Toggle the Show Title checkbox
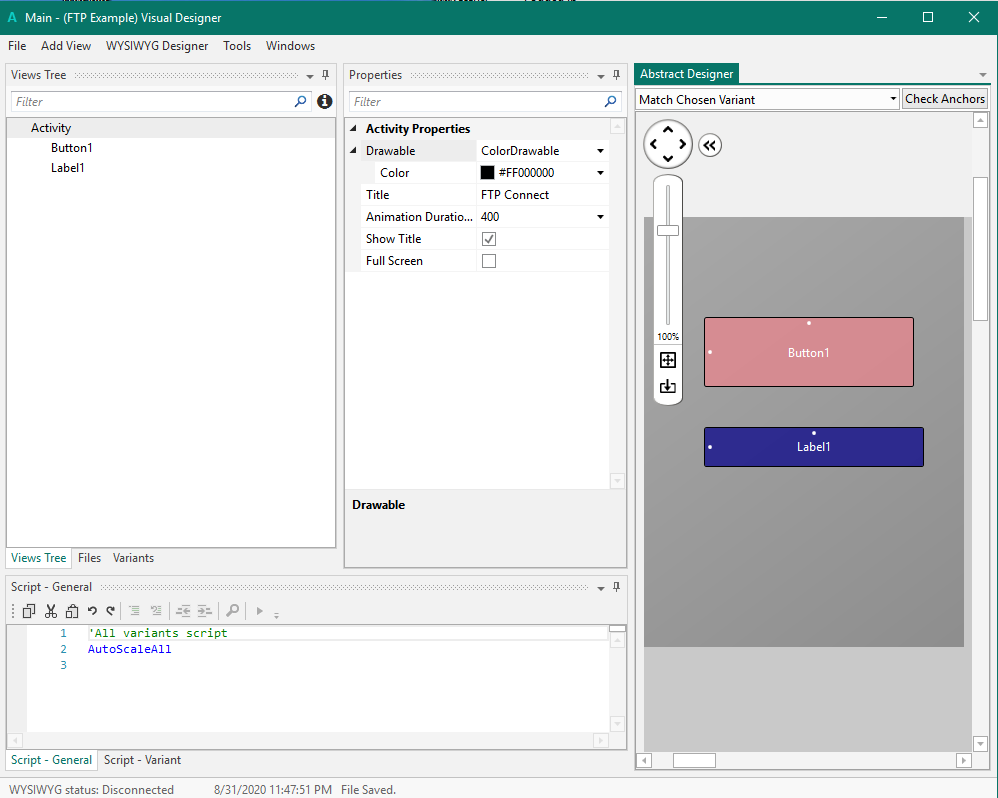Screen dimensions: 998x798 (488, 238)
